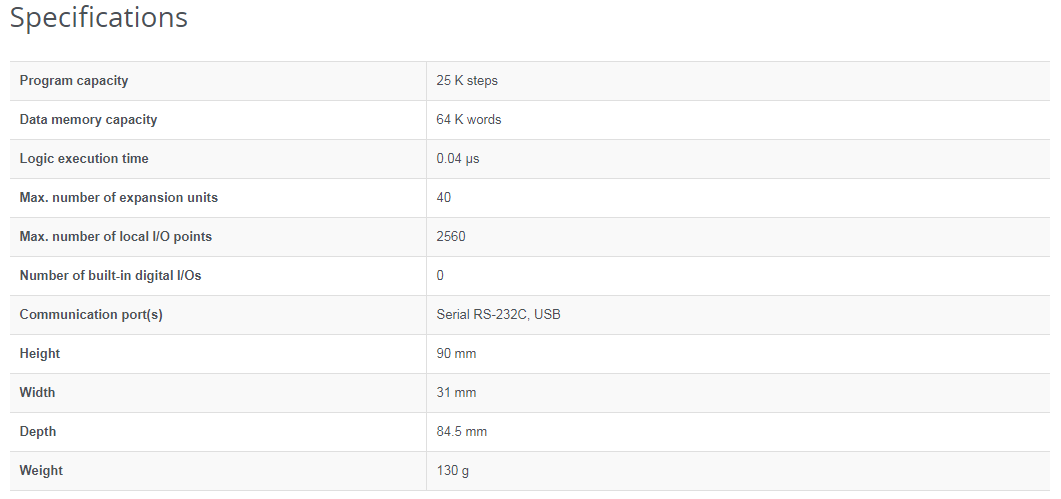Click the Data memory capacity label
Viewport: 1061px width, 499px height.
click(x=88, y=120)
